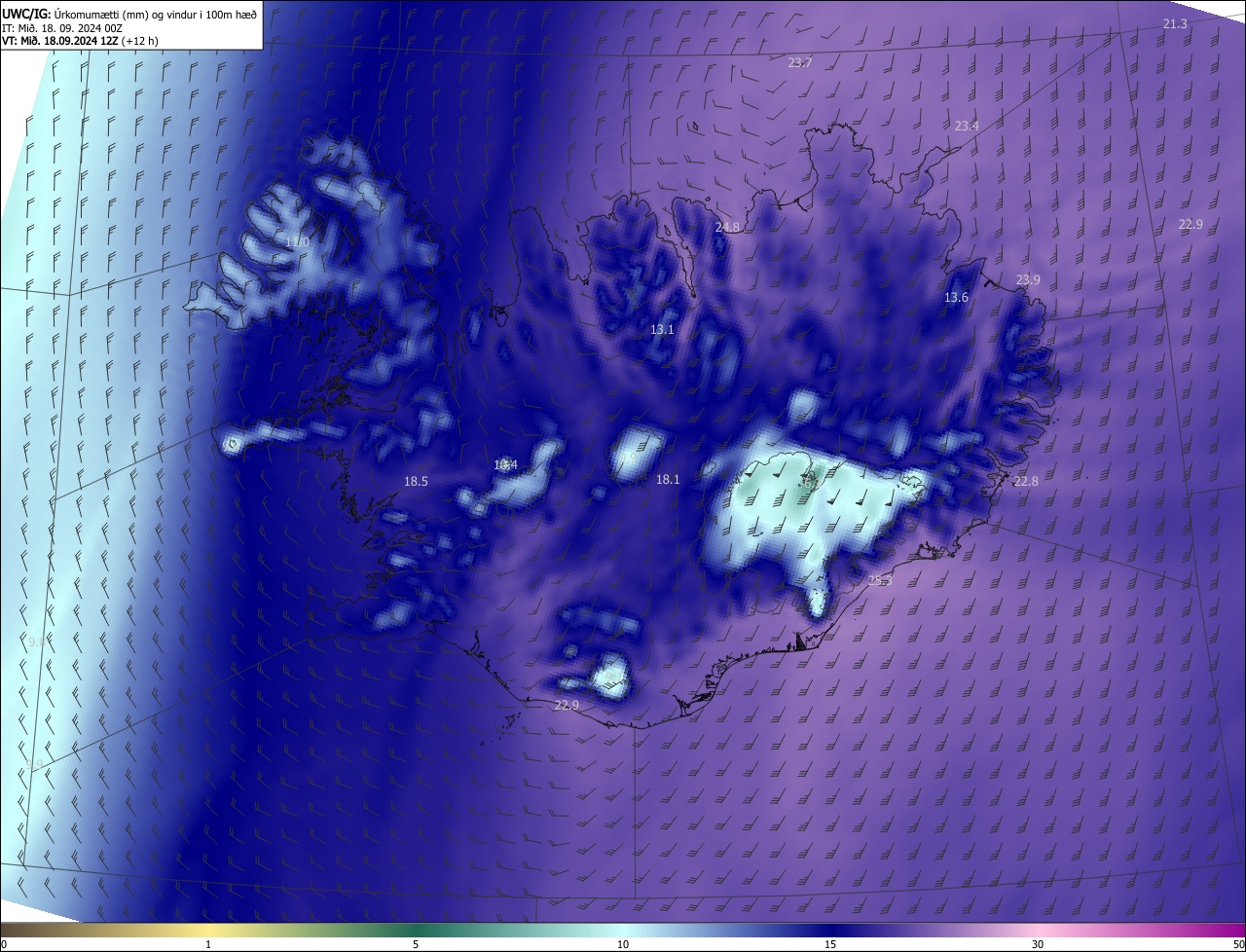
Task: Click the 1 tick on the color scale
Action: pyautogui.click(x=208, y=945)
